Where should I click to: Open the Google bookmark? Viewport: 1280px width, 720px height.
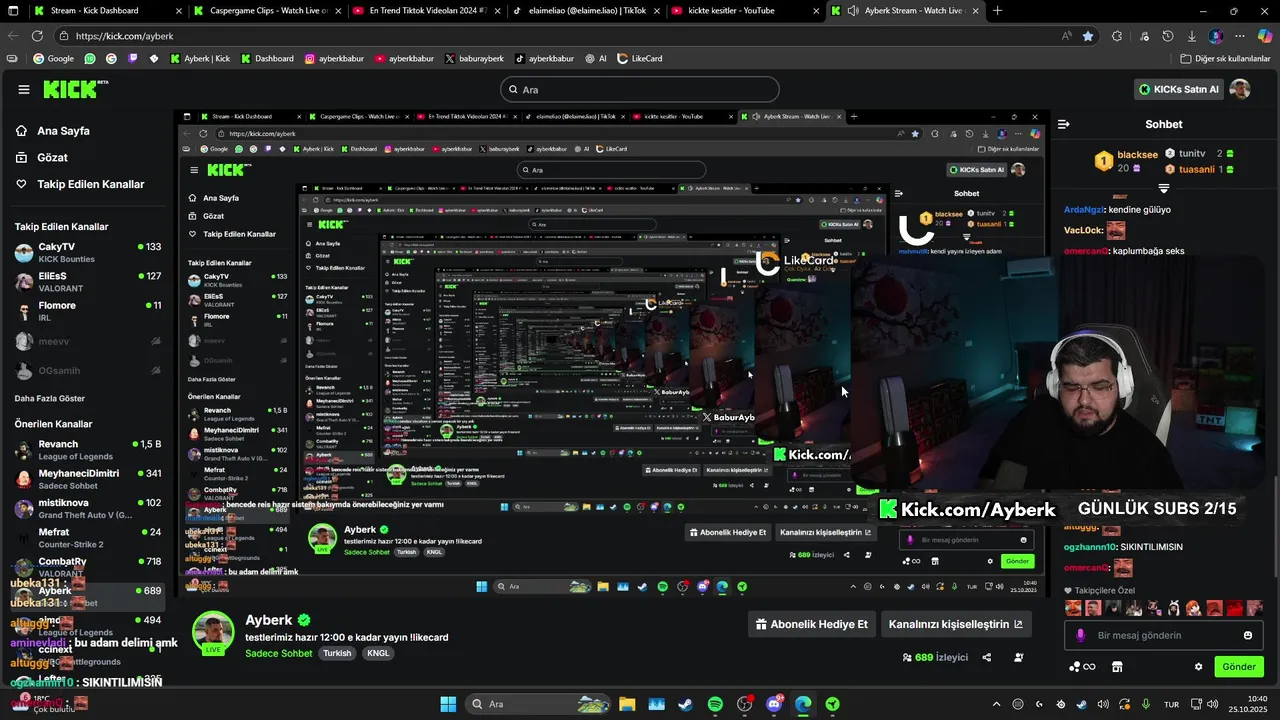[x=54, y=59]
